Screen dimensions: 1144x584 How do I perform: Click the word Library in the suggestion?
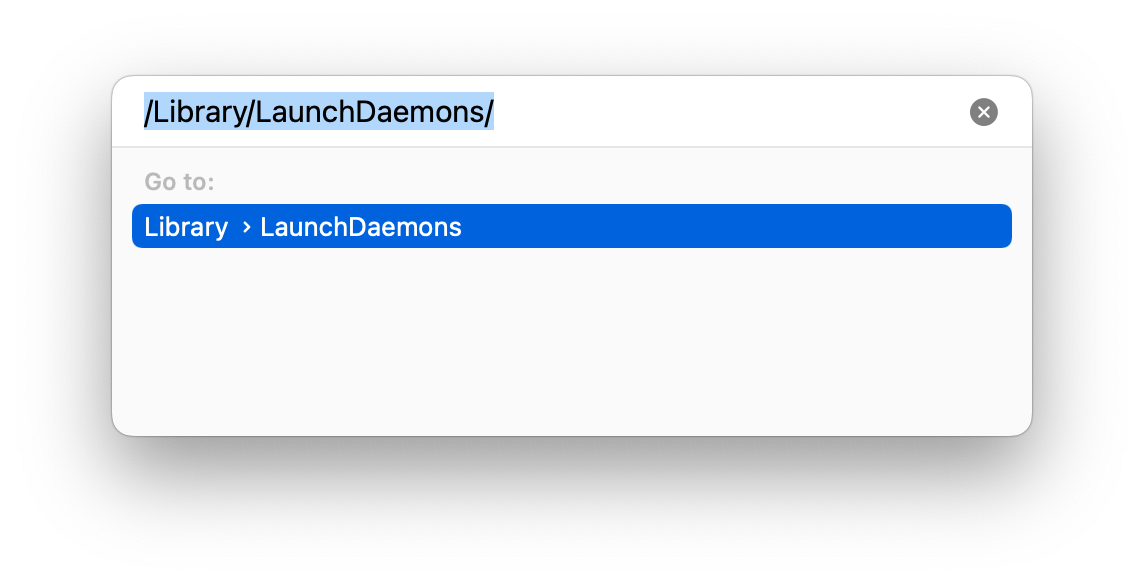(186, 227)
